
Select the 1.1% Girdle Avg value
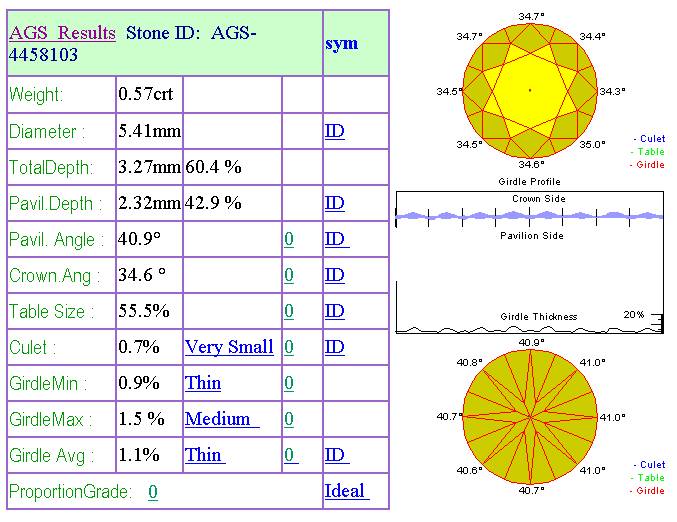139,455
